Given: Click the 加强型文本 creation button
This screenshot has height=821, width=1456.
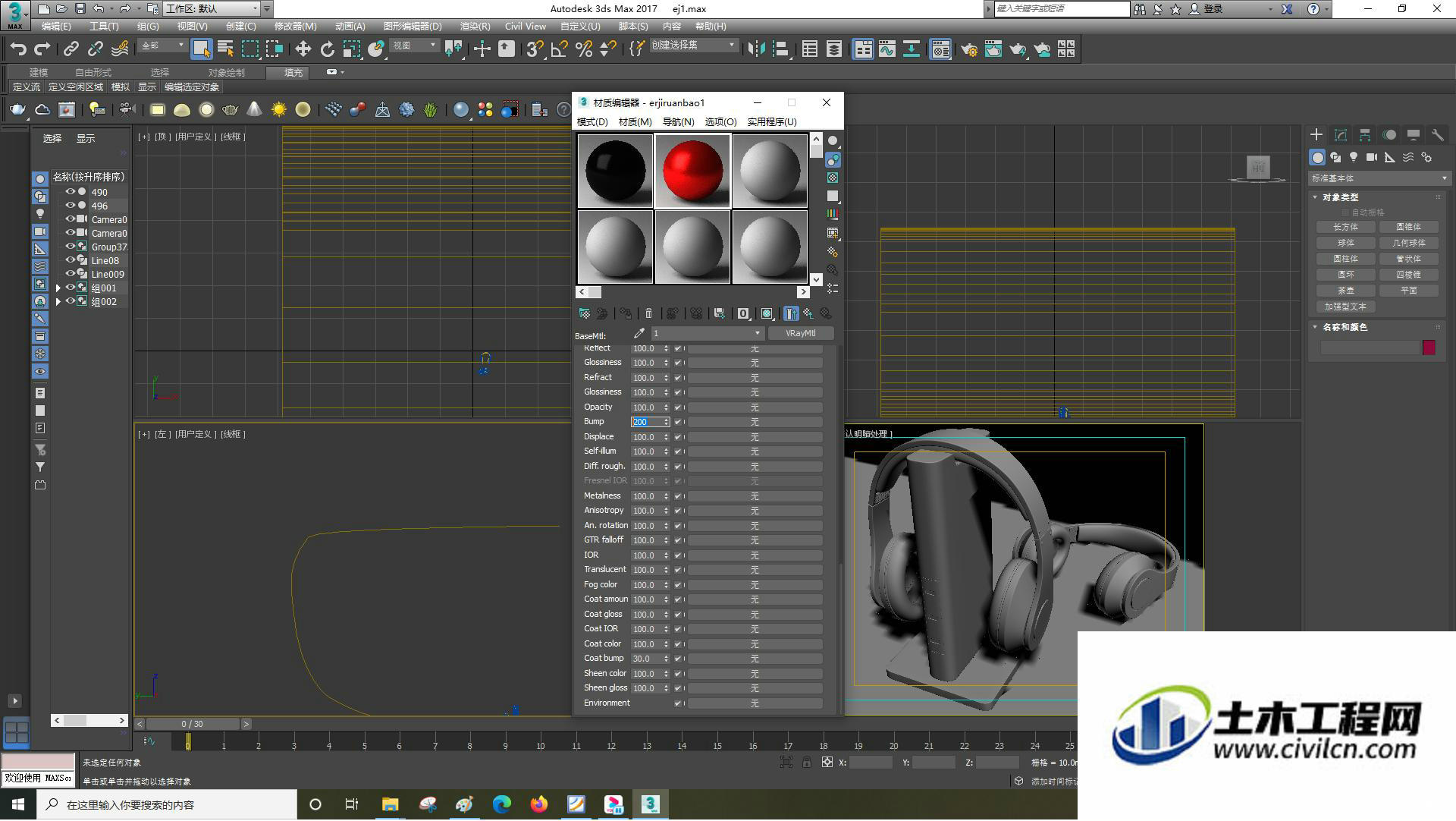Looking at the screenshot, I should pos(1345,307).
